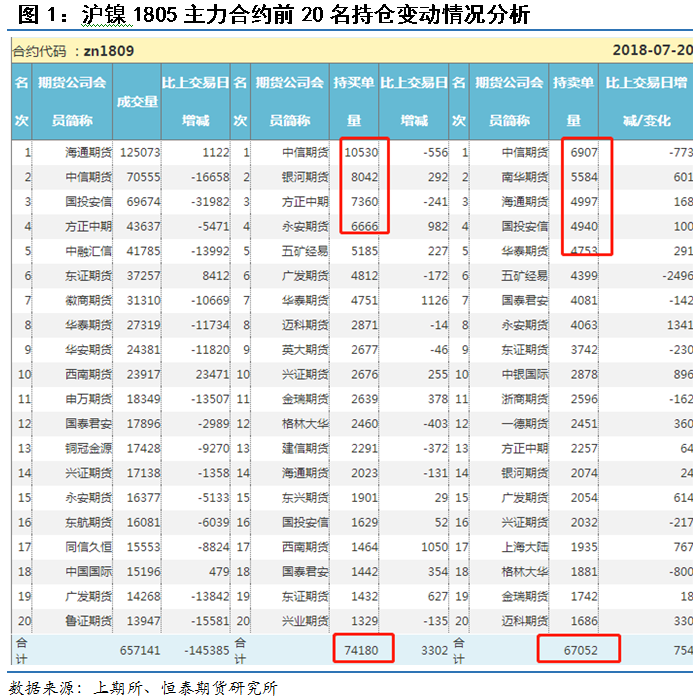Select short position value 4081

[x=584, y=300]
